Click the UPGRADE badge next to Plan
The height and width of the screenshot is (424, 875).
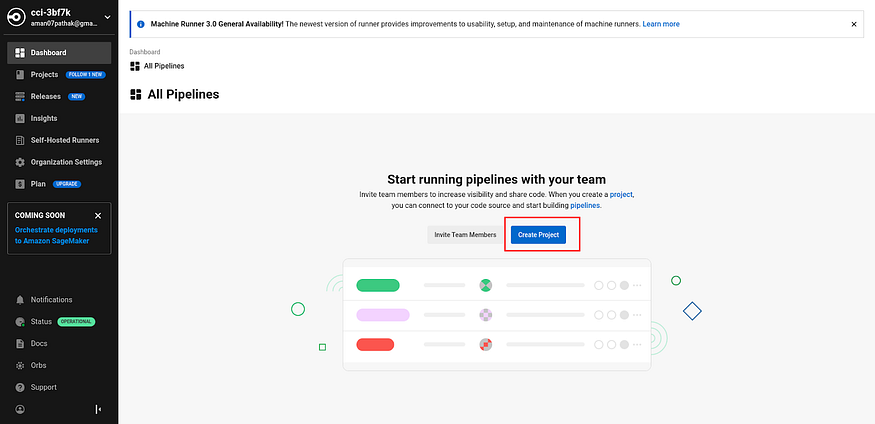(x=68, y=184)
